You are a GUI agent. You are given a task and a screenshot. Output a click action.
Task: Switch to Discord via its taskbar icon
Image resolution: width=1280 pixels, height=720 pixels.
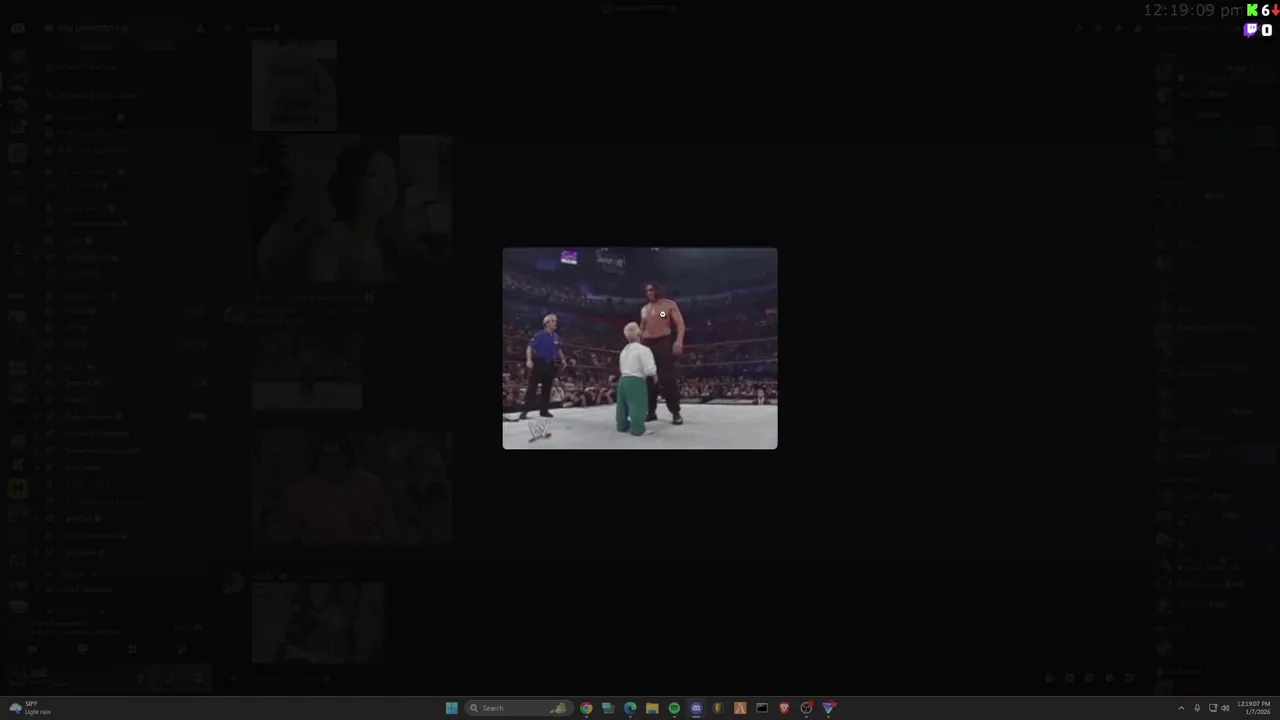696,708
